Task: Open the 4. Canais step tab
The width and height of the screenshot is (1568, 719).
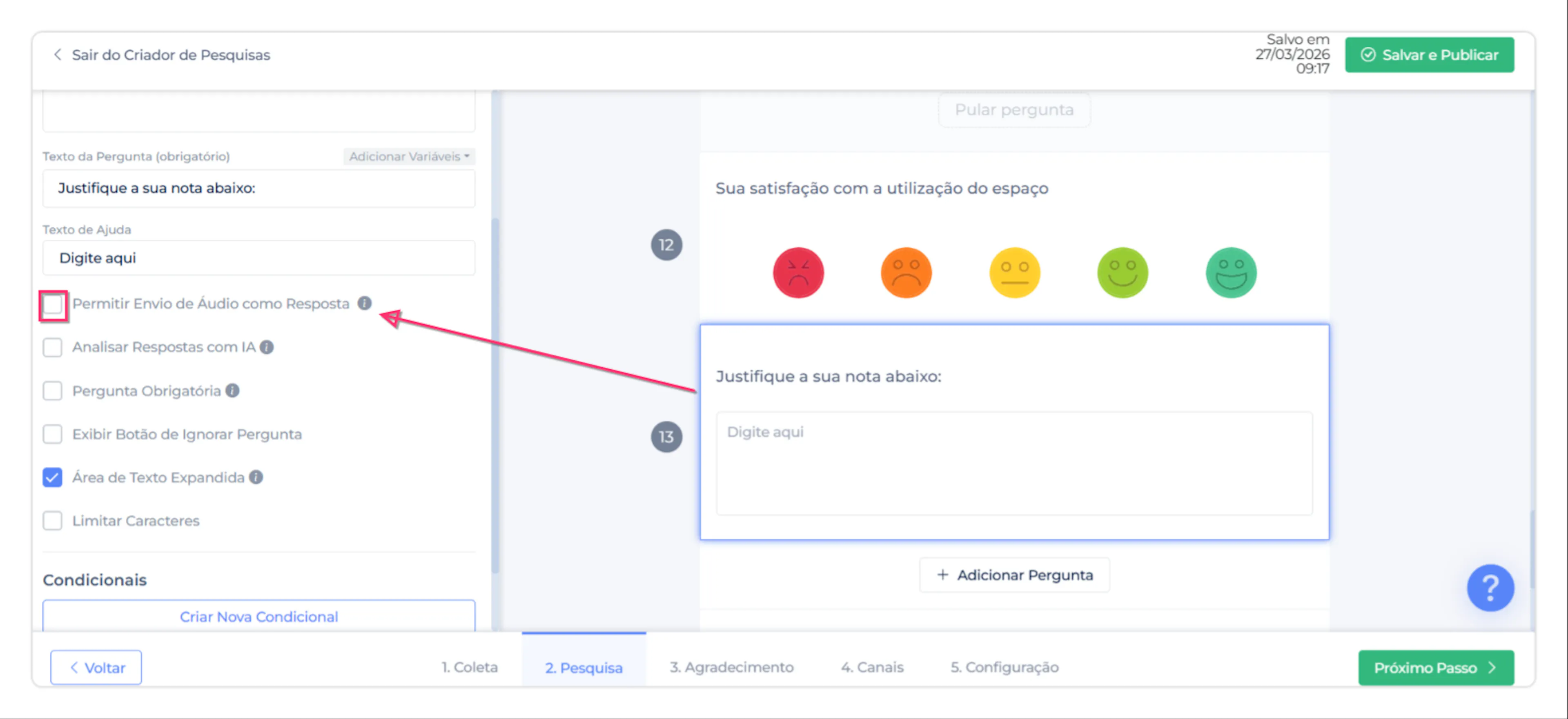Action: click(x=872, y=667)
